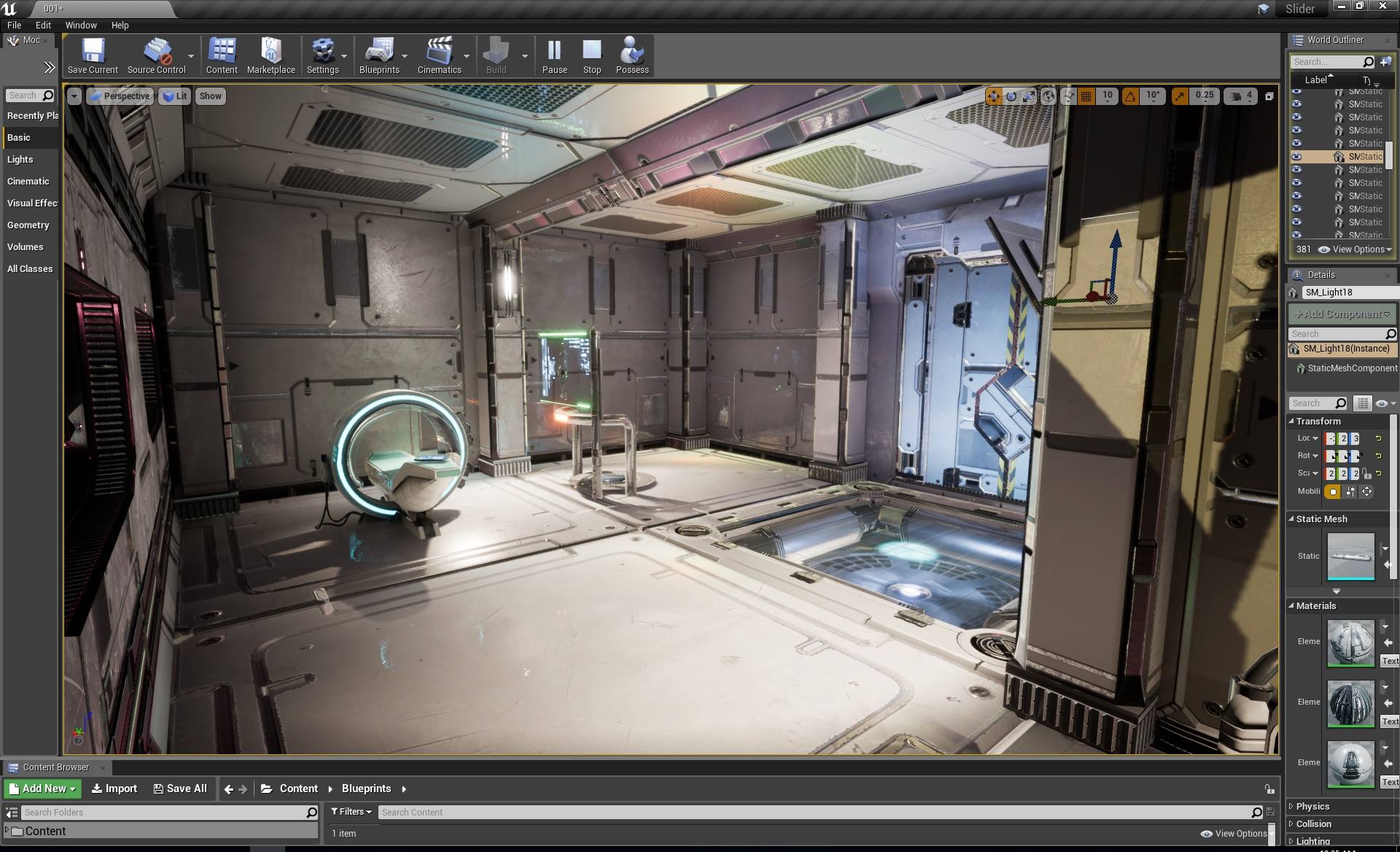Image resolution: width=1400 pixels, height=852 pixels.
Task: Stop the running simulation
Action: pyautogui.click(x=591, y=55)
